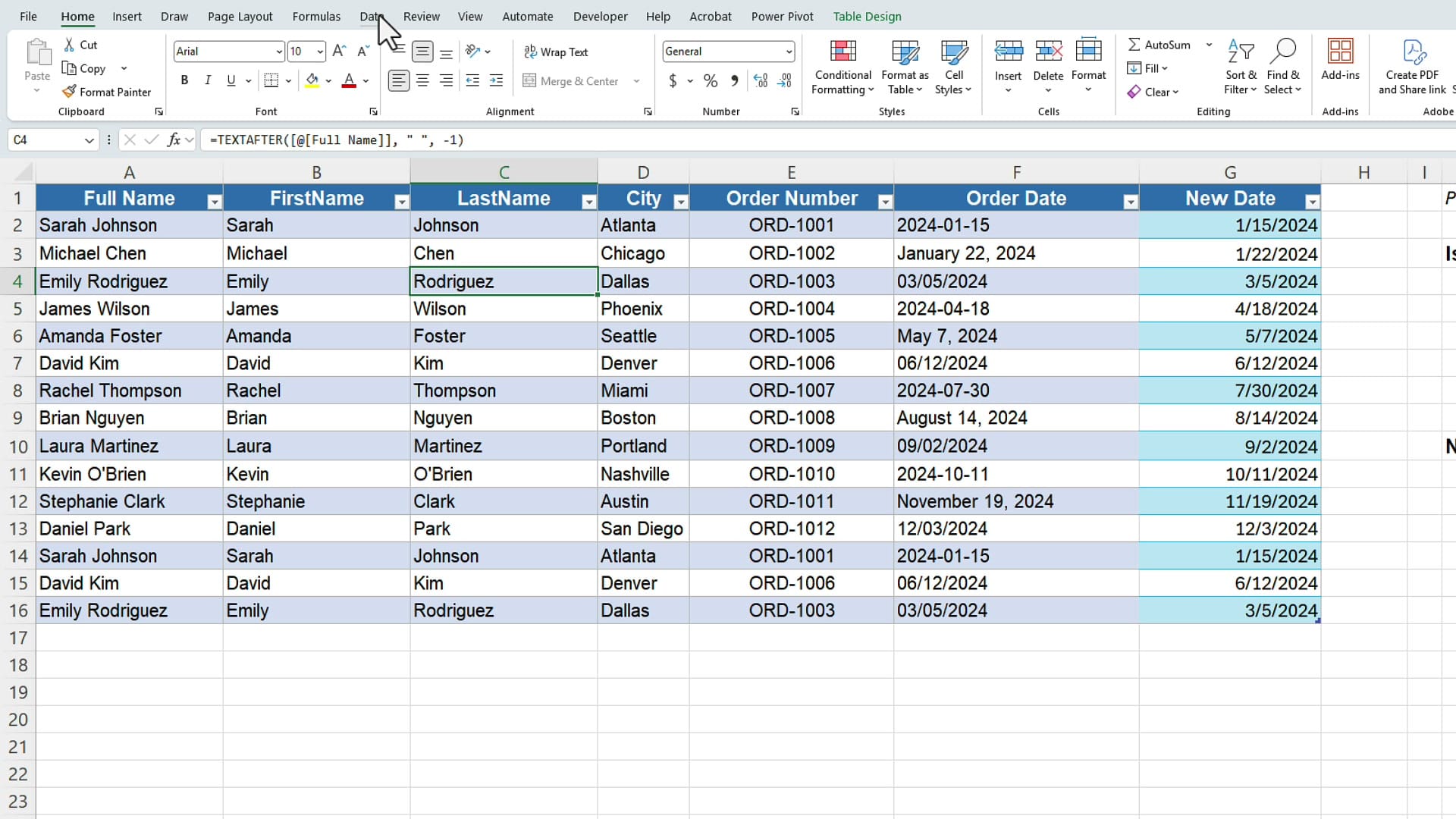Image resolution: width=1456 pixels, height=819 pixels.
Task: Switch to the Insert tab
Action: click(127, 16)
